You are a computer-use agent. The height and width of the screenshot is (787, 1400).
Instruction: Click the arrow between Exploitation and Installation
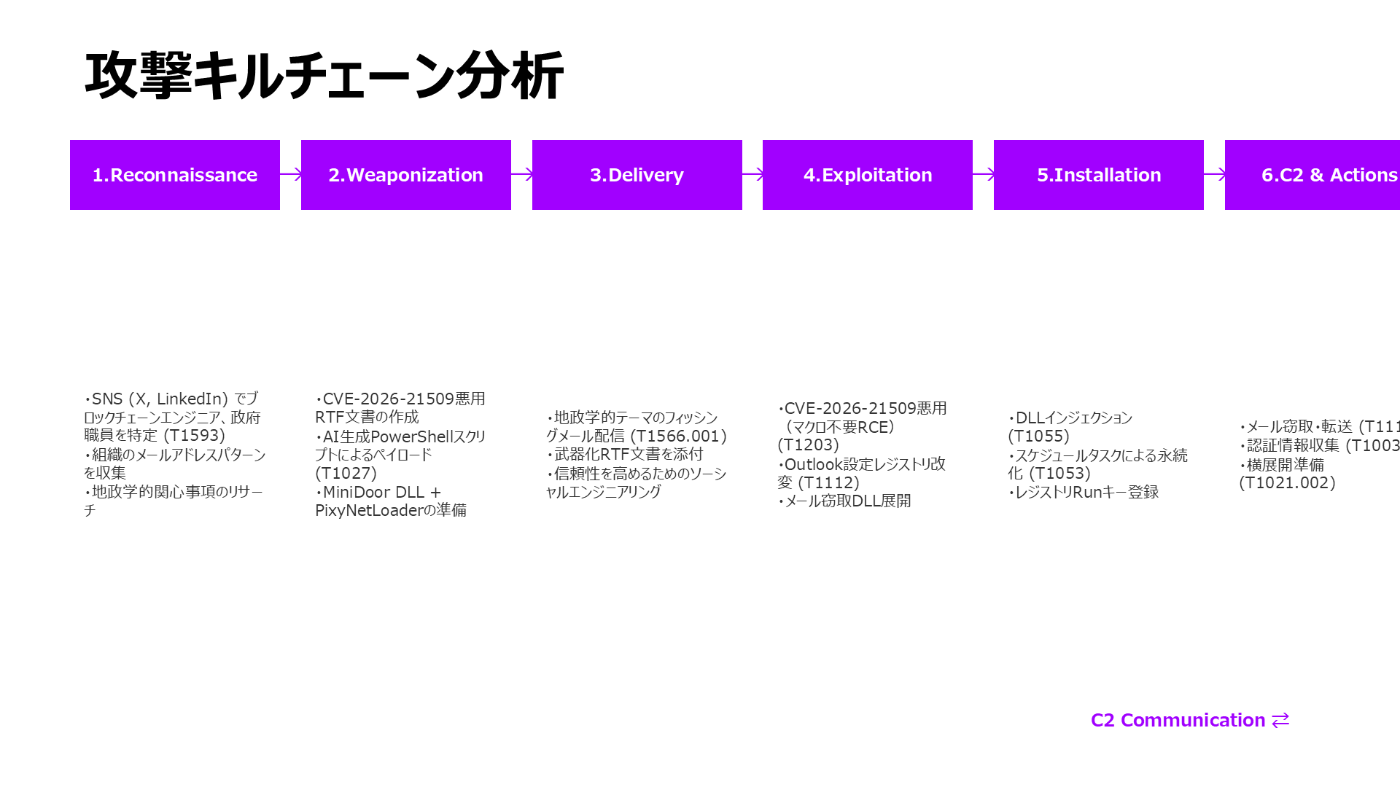[x=983, y=174]
